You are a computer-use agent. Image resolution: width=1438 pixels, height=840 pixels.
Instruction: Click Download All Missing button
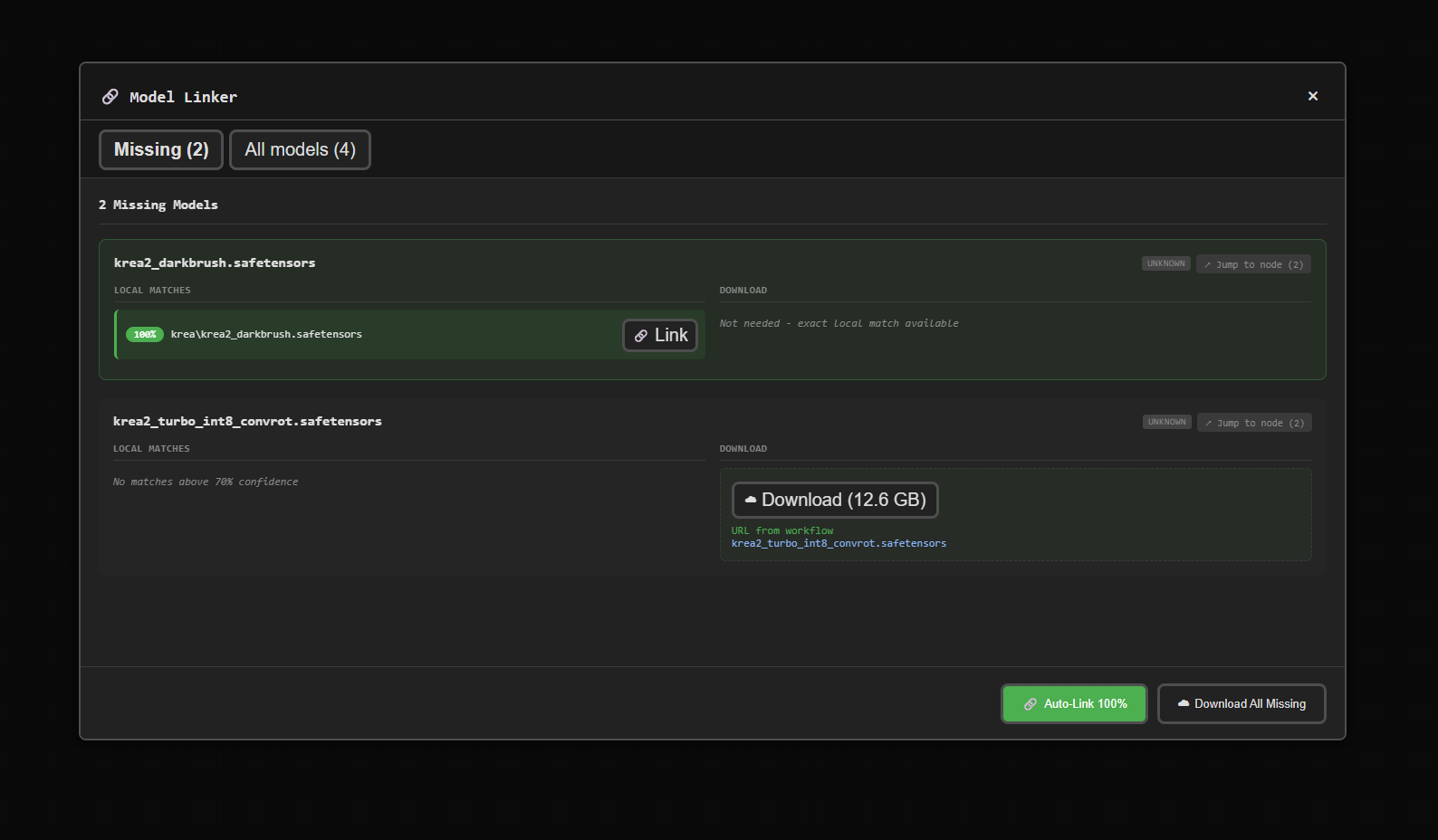click(1241, 703)
